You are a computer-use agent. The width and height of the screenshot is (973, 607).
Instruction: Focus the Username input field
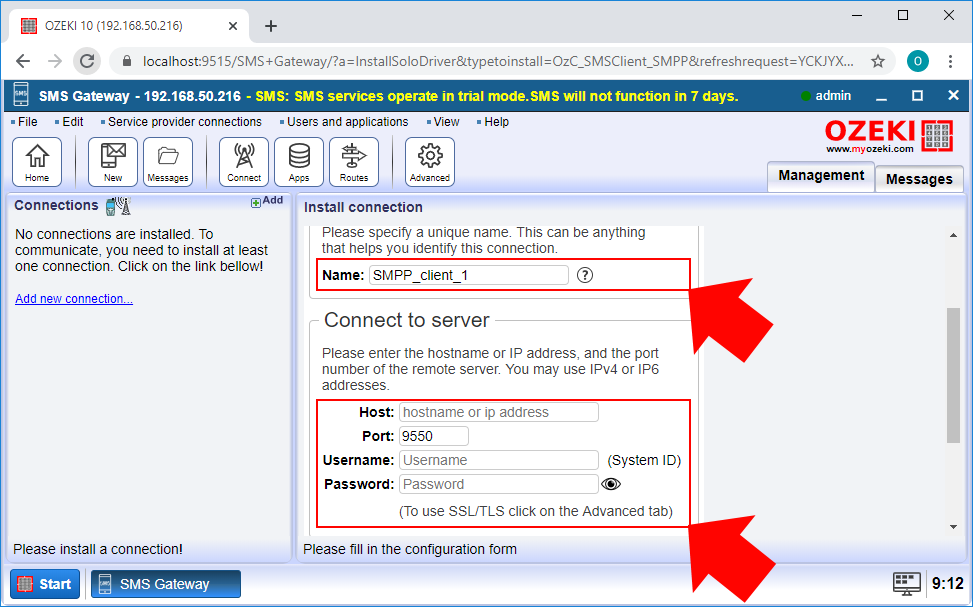(499, 460)
